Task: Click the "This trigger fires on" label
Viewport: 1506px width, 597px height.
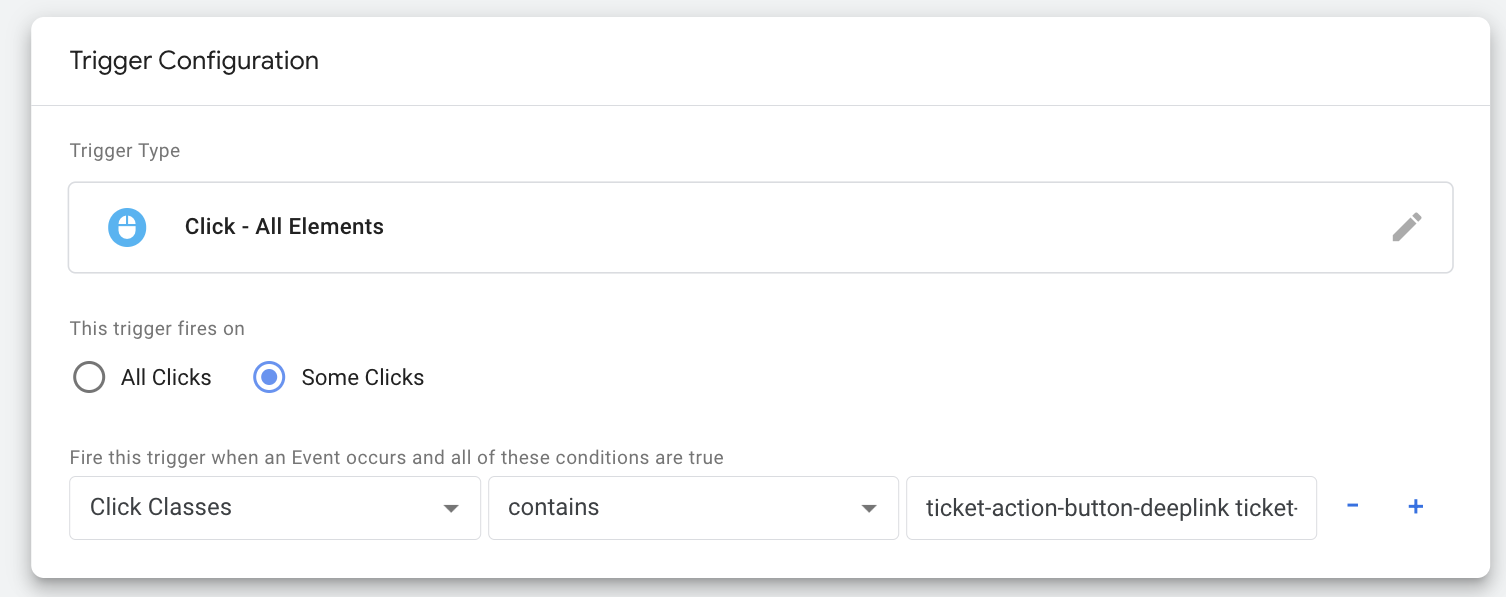Action: (x=157, y=328)
